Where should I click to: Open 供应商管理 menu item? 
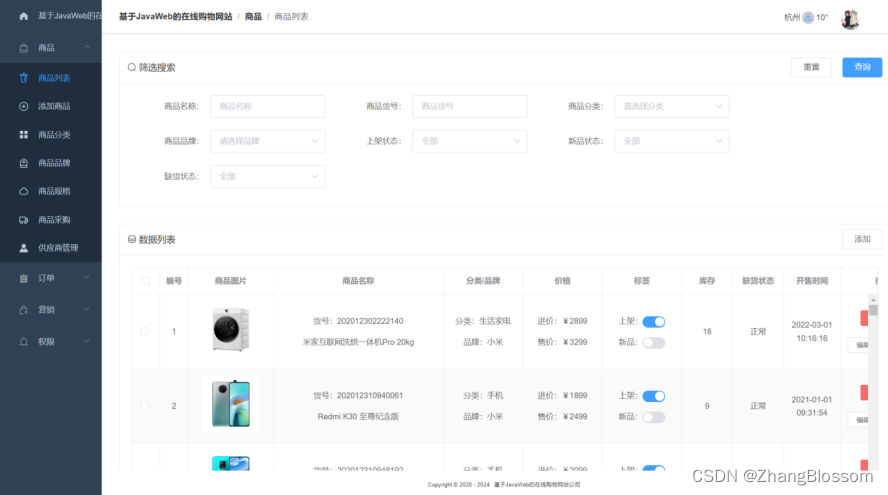tap(51, 248)
